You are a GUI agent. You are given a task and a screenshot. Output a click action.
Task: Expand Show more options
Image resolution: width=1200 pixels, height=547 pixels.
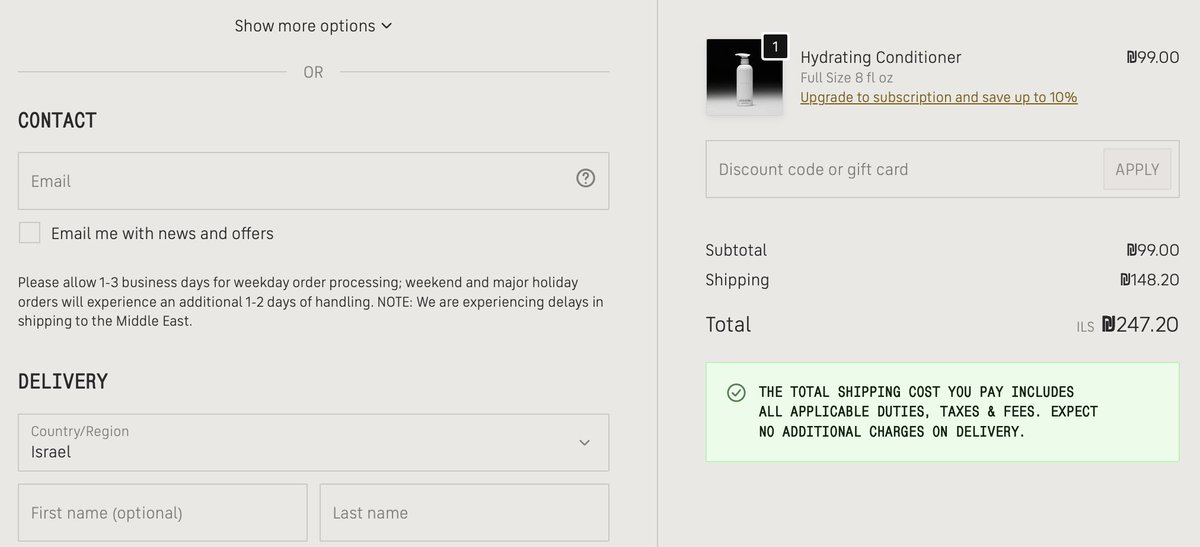point(313,26)
